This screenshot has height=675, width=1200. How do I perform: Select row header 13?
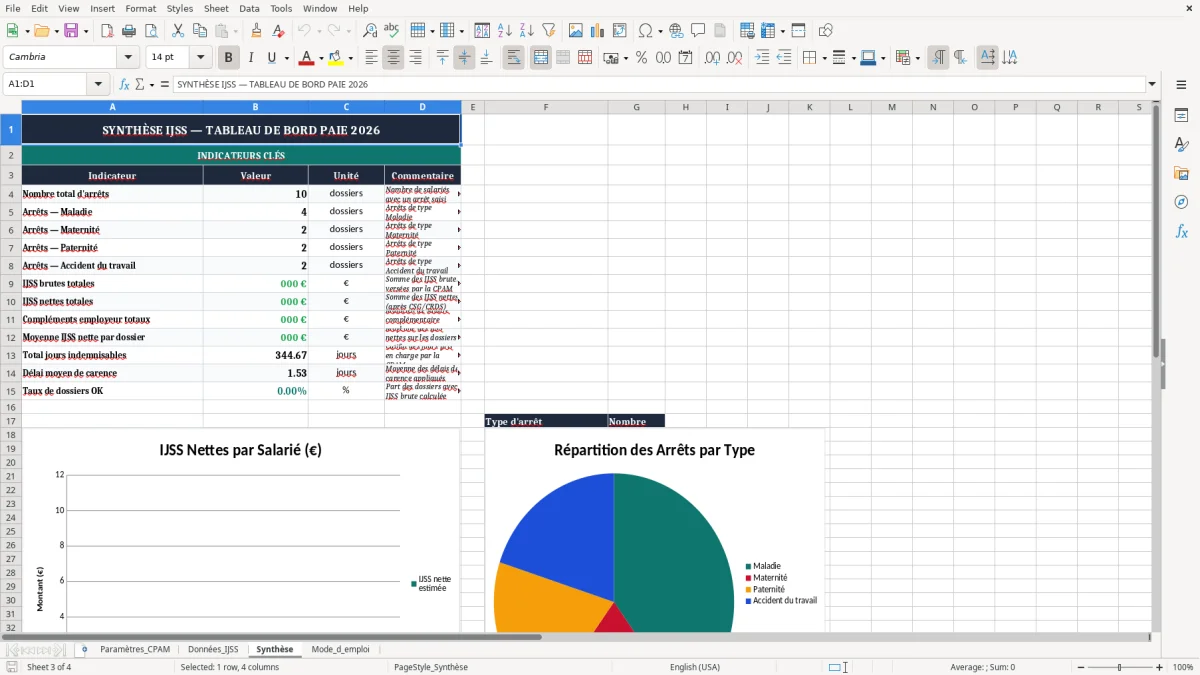point(11,355)
